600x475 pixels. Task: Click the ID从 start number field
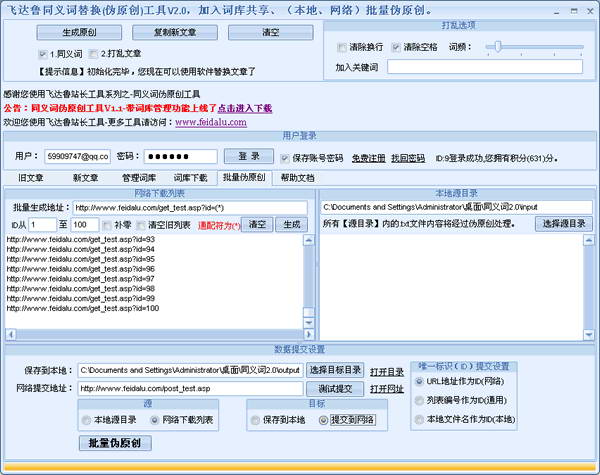pos(42,225)
